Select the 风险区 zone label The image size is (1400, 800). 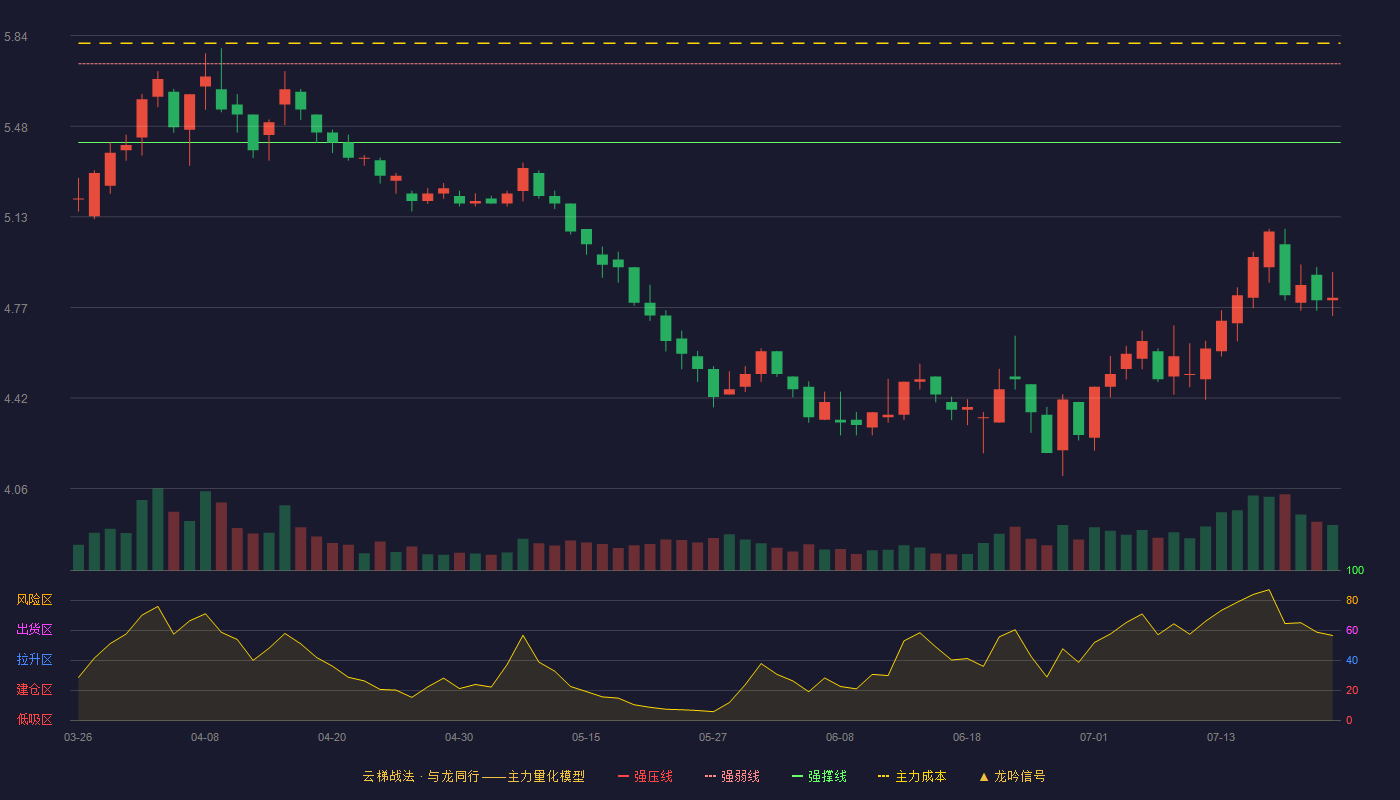[x=34, y=600]
